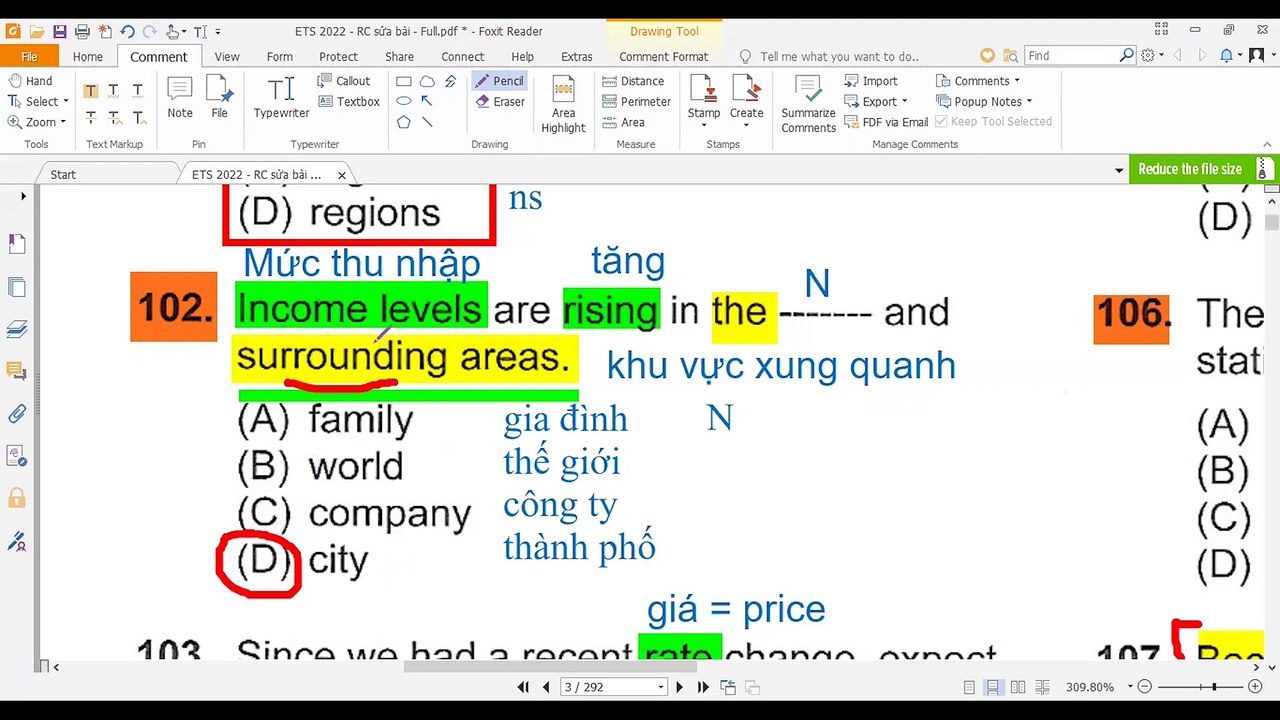
Task: Switch to single page view mode
Action: coord(969,687)
